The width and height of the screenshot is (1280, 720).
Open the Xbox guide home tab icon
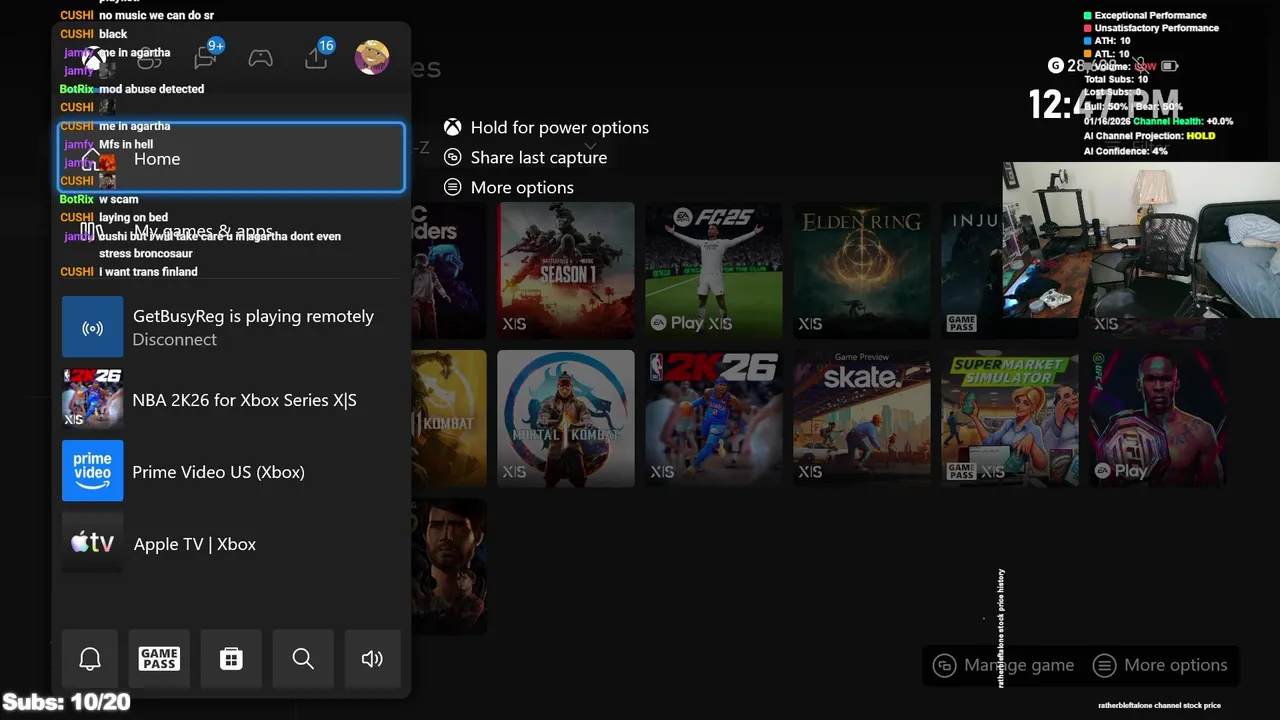pyautogui.click(x=93, y=58)
